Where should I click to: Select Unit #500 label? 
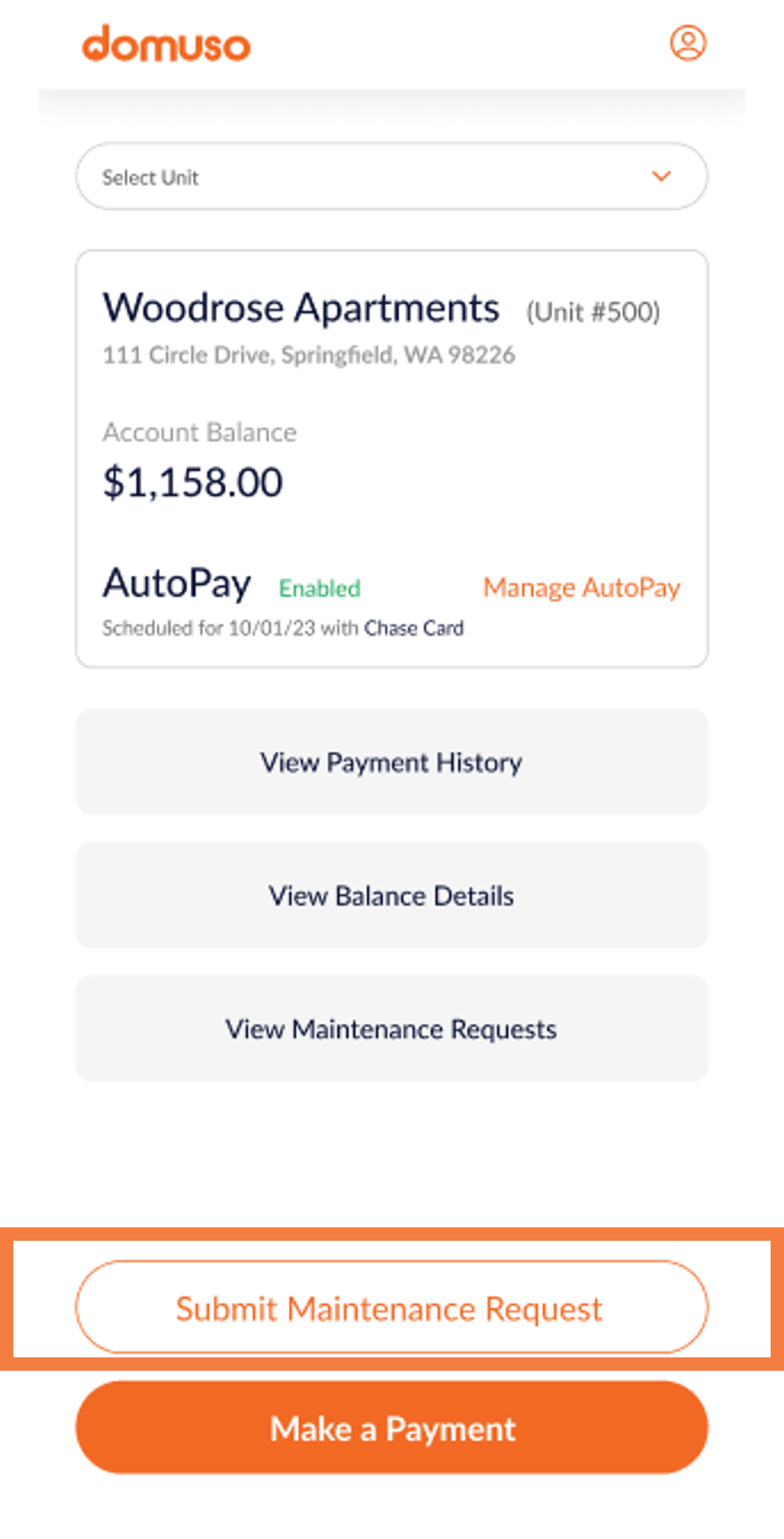tap(593, 312)
